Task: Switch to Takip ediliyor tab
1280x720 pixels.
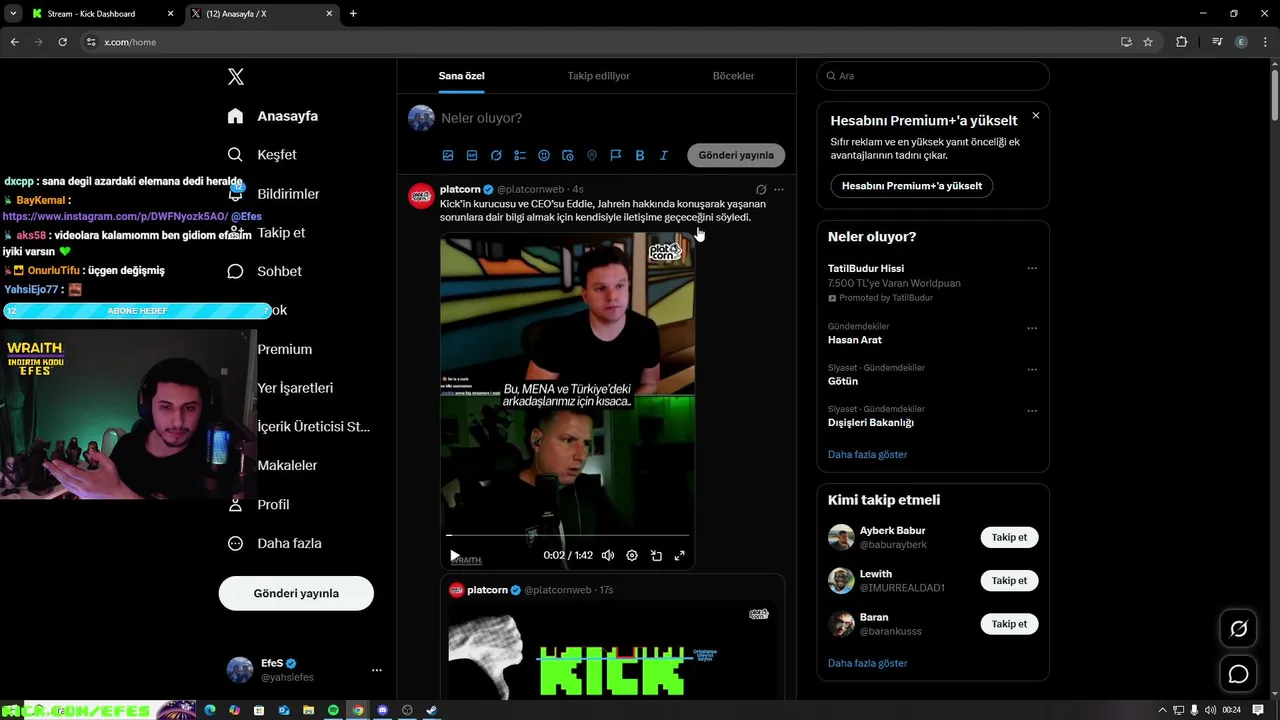Action: point(599,76)
